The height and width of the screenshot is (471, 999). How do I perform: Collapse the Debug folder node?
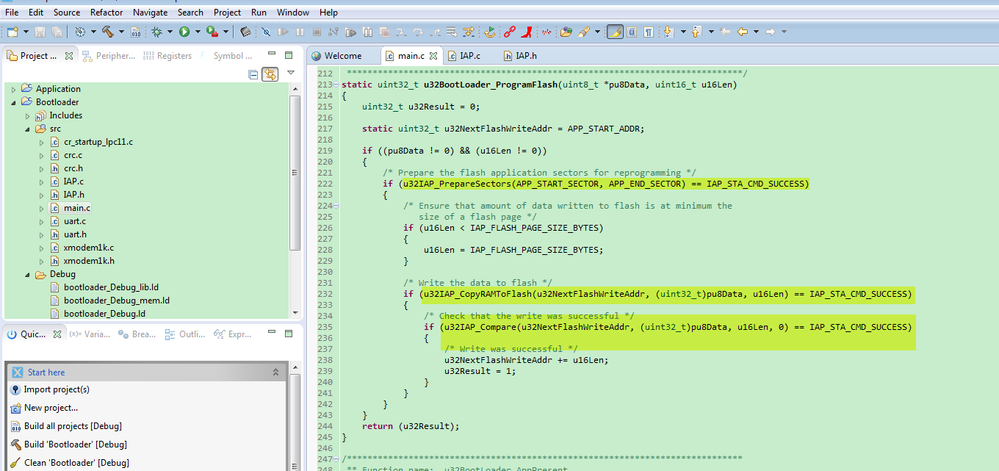click(x=27, y=275)
